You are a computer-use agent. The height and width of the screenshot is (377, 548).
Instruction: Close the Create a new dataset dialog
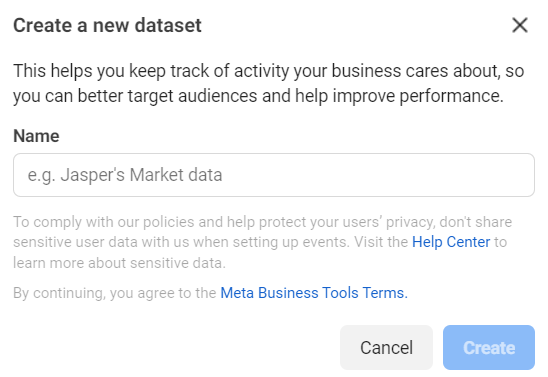(x=520, y=25)
